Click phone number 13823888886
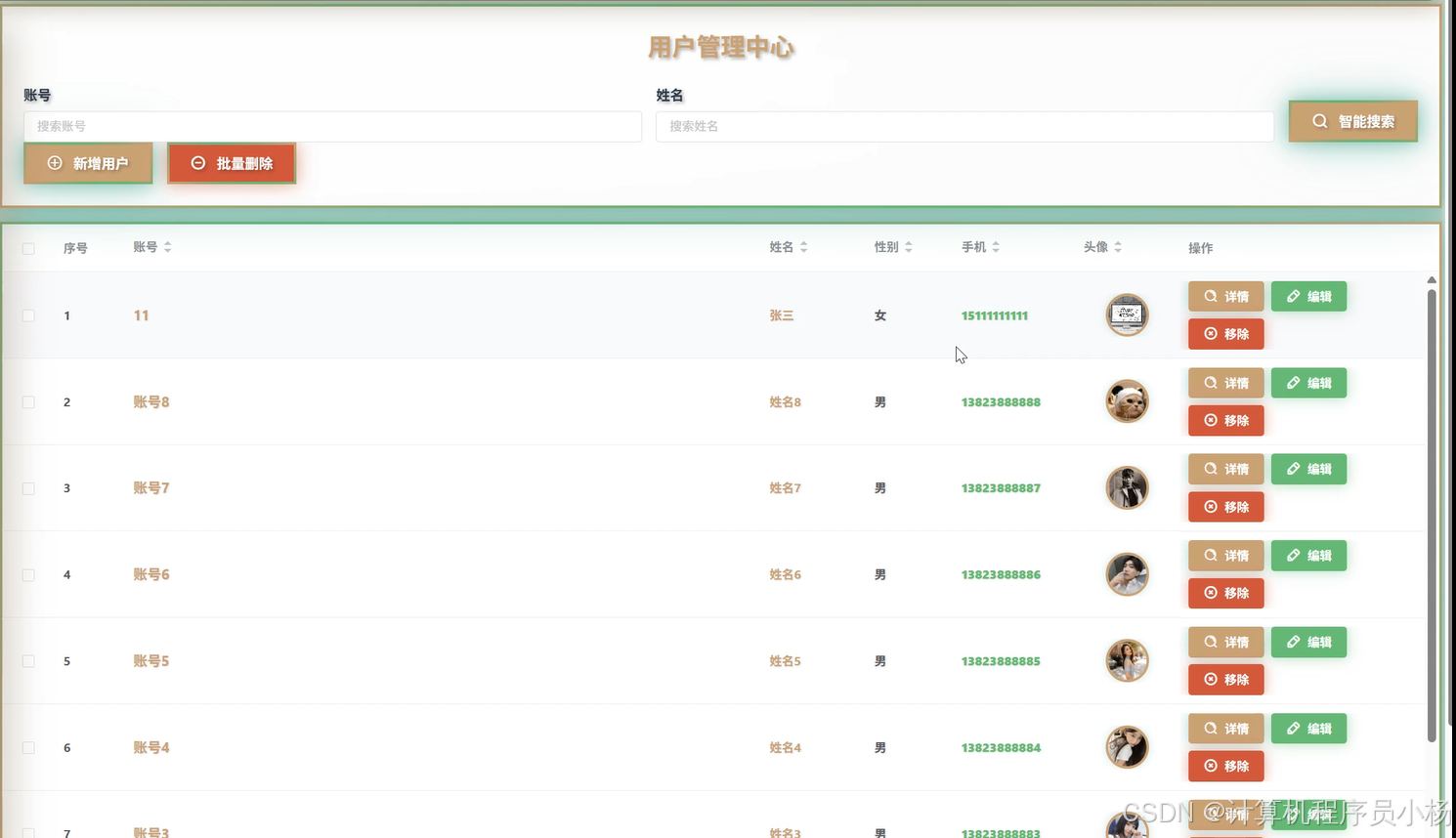The width and height of the screenshot is (1456, 838). 1001,575
